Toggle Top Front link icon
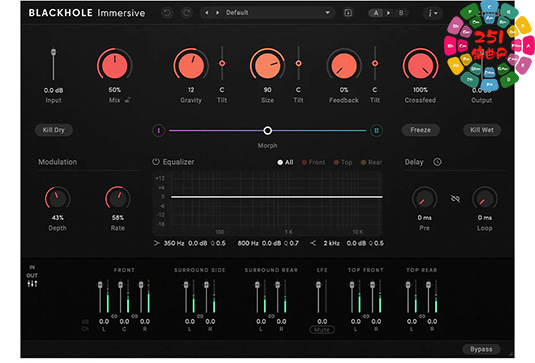535x363 pixels. tap(366, 317)
